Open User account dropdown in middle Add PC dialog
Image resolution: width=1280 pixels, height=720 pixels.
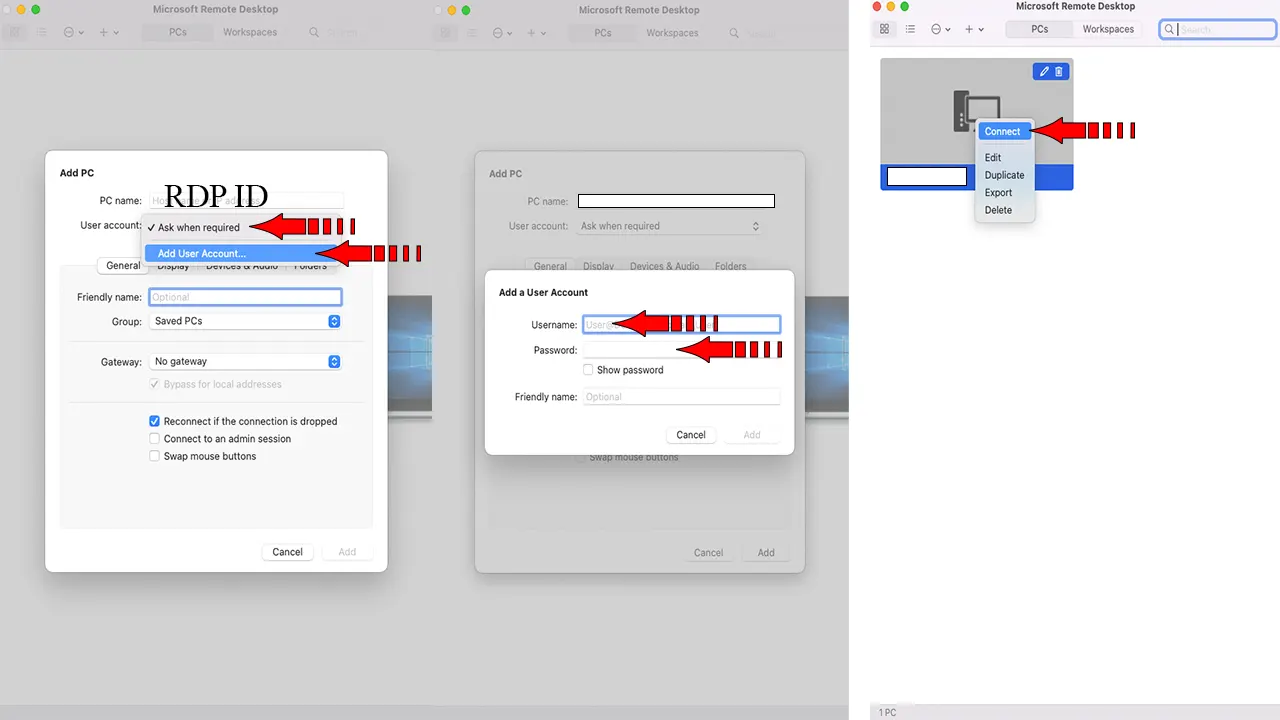[670, 226]
